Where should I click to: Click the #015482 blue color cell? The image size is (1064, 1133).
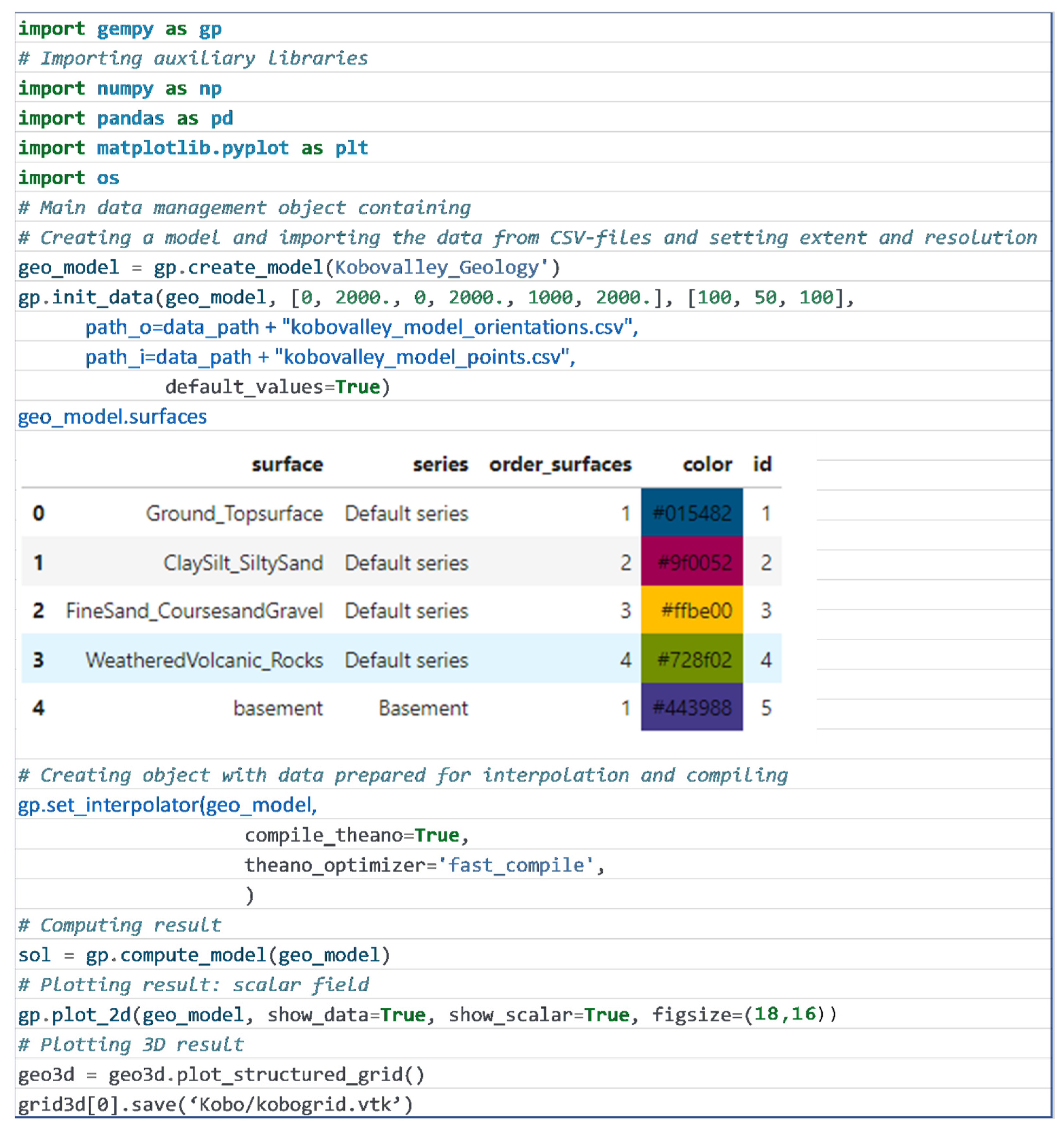[x=691, y=513]
